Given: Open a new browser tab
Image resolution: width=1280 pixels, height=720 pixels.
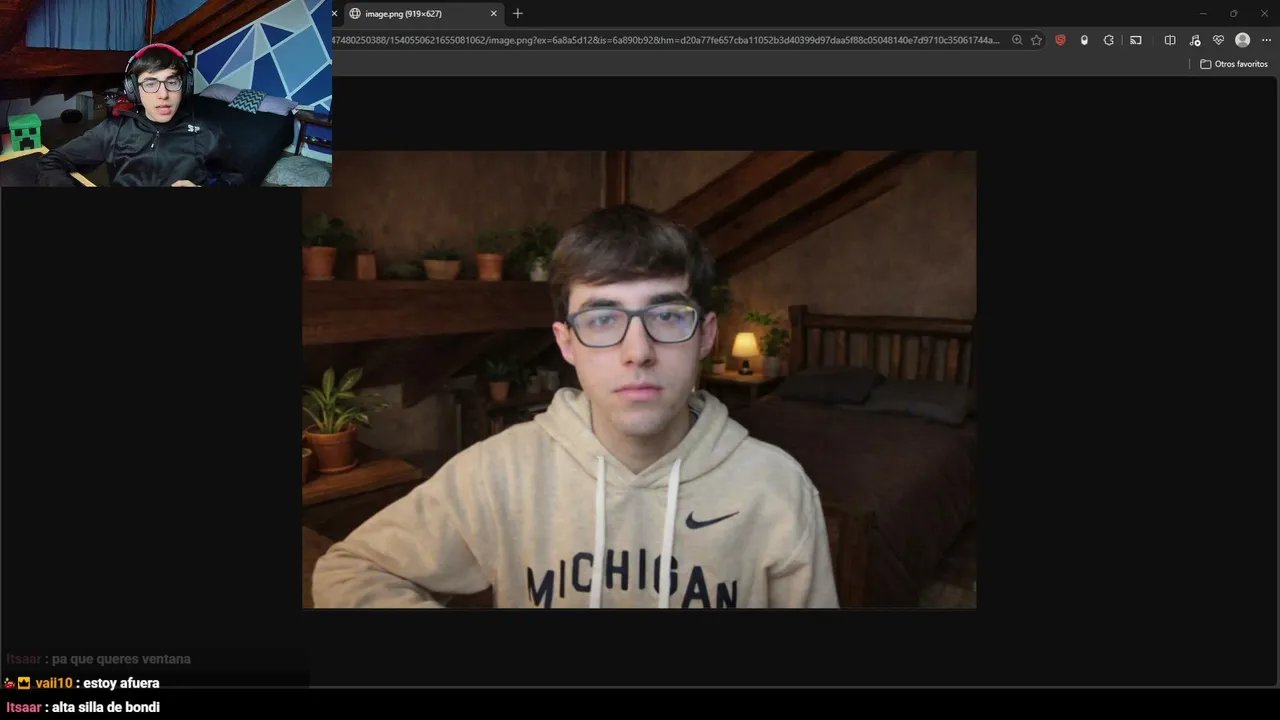Looking at the screenshot, I should tap(518, 14).
